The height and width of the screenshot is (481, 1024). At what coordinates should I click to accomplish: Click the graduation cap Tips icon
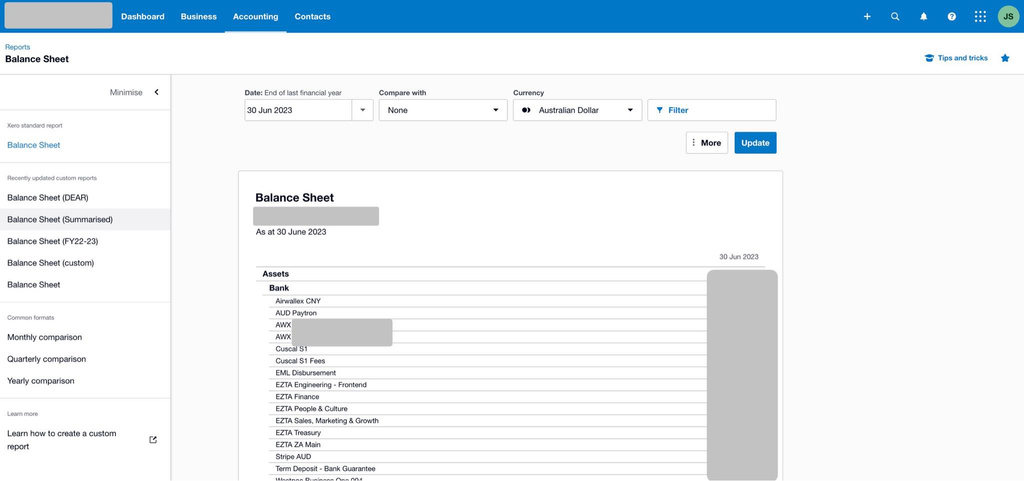[x=929, y=58]
